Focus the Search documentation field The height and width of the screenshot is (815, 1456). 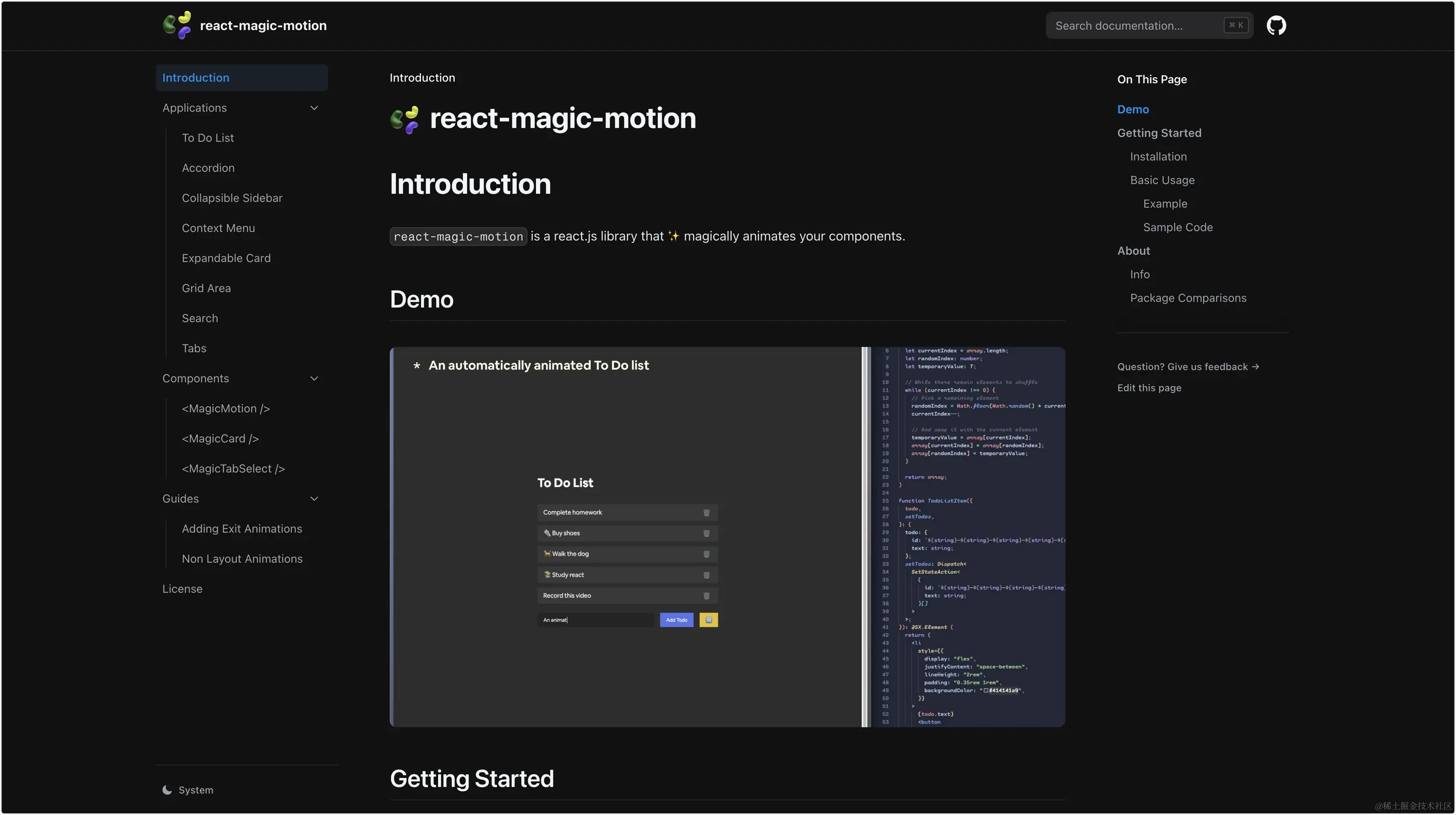click(1148, 26)
